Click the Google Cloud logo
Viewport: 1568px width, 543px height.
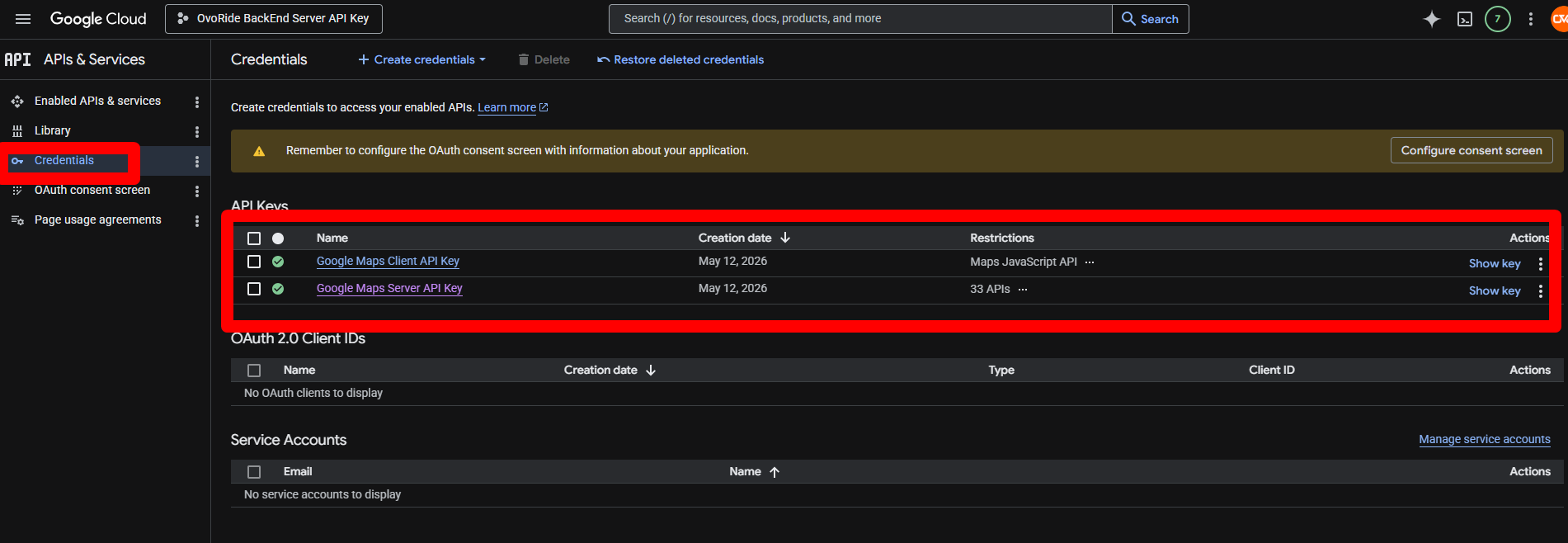point(98,18)
